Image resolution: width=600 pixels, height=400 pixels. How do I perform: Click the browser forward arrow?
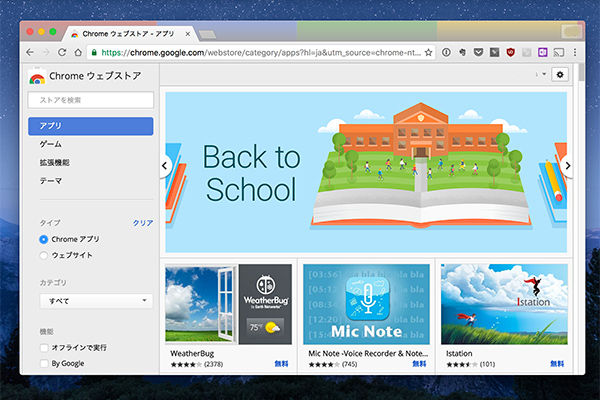click(46, 52)
